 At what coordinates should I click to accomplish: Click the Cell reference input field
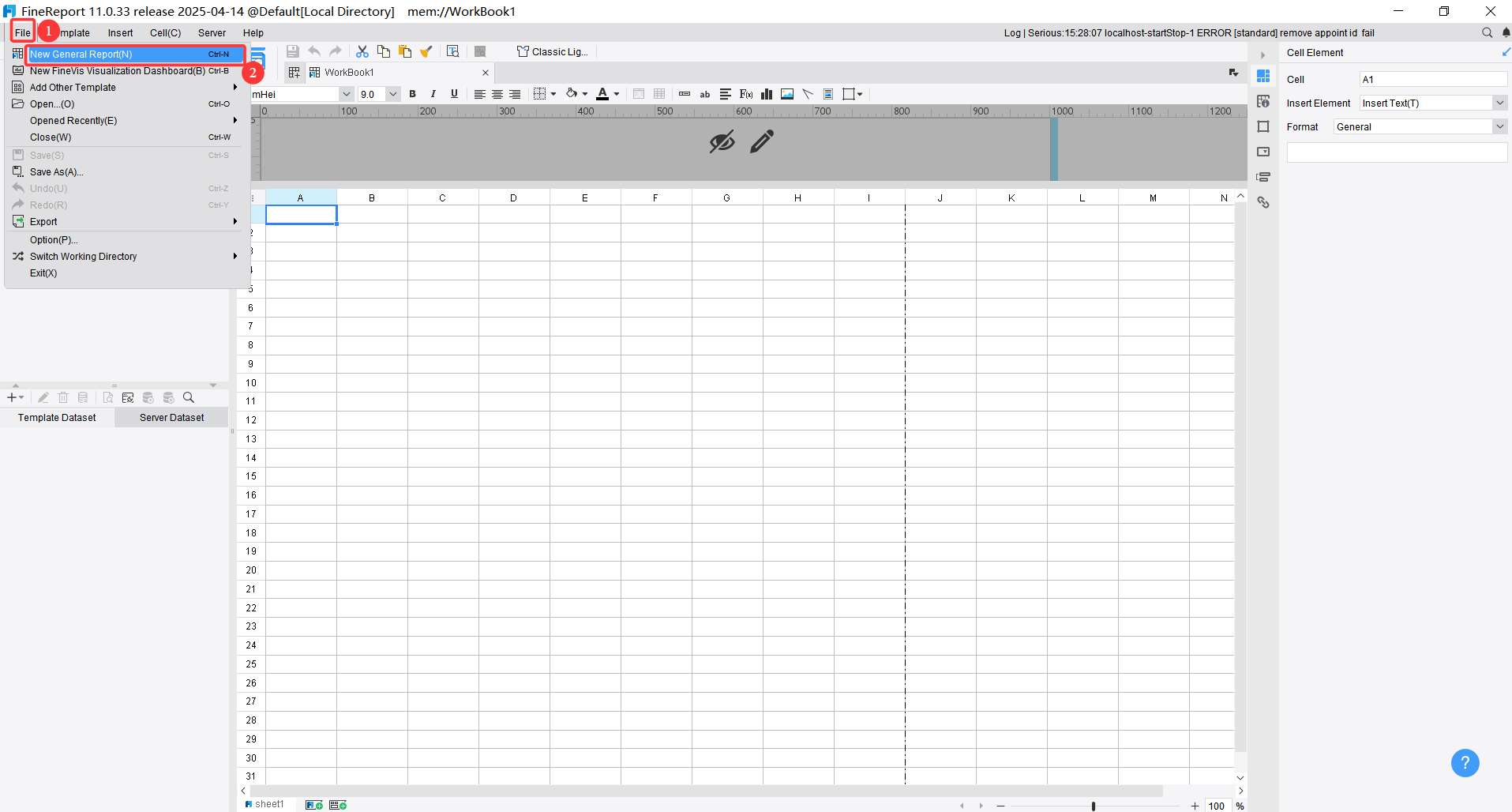pyautogui.click(x=1433, y=79)
